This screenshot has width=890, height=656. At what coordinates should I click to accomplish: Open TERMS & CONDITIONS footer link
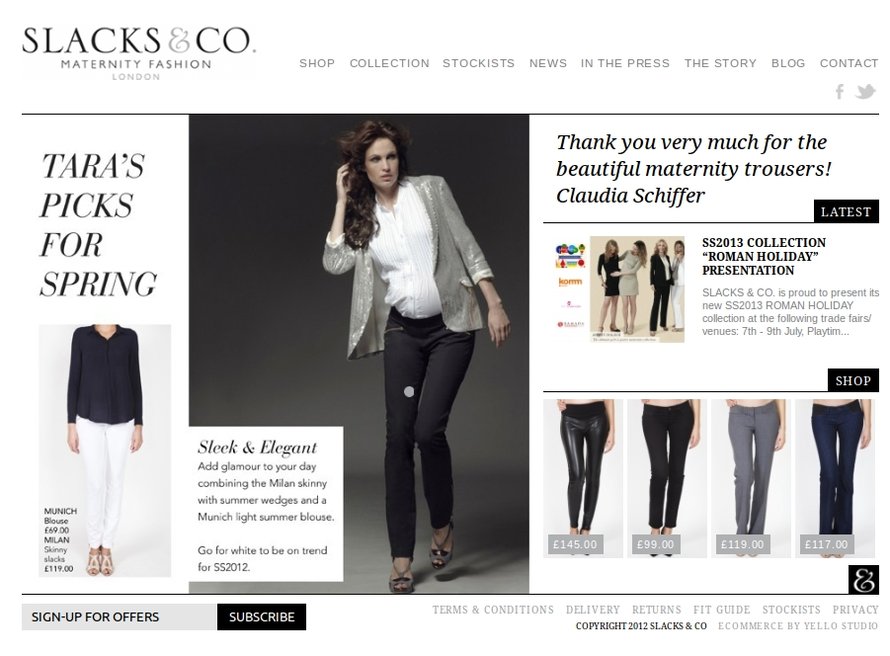(x=493, y=610)
